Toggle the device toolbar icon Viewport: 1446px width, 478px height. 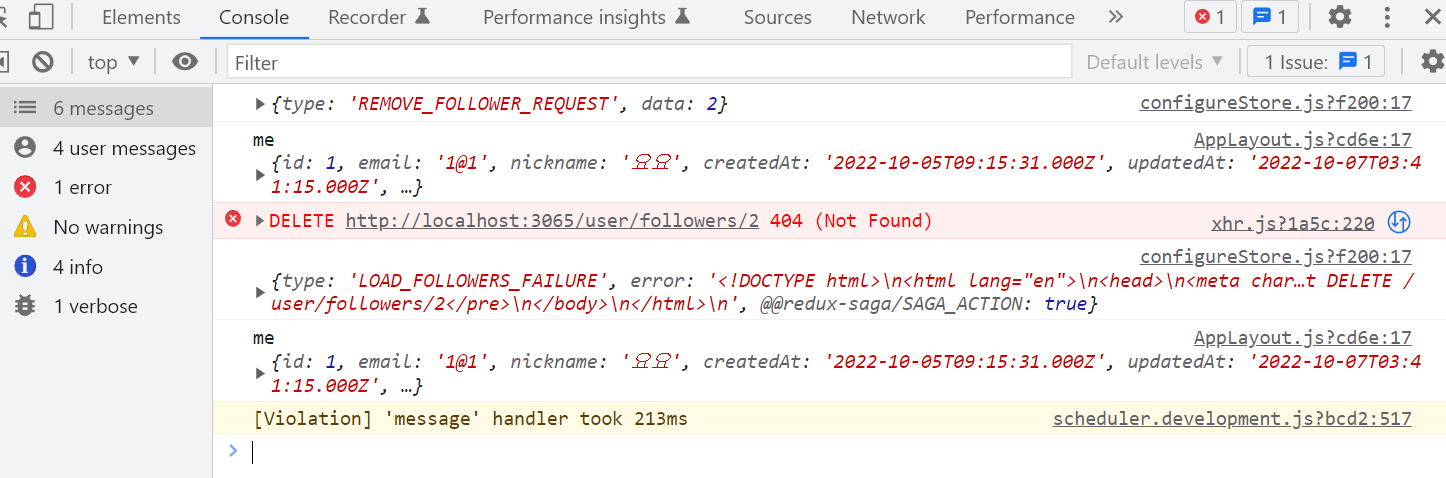click(x=41, y=17)
